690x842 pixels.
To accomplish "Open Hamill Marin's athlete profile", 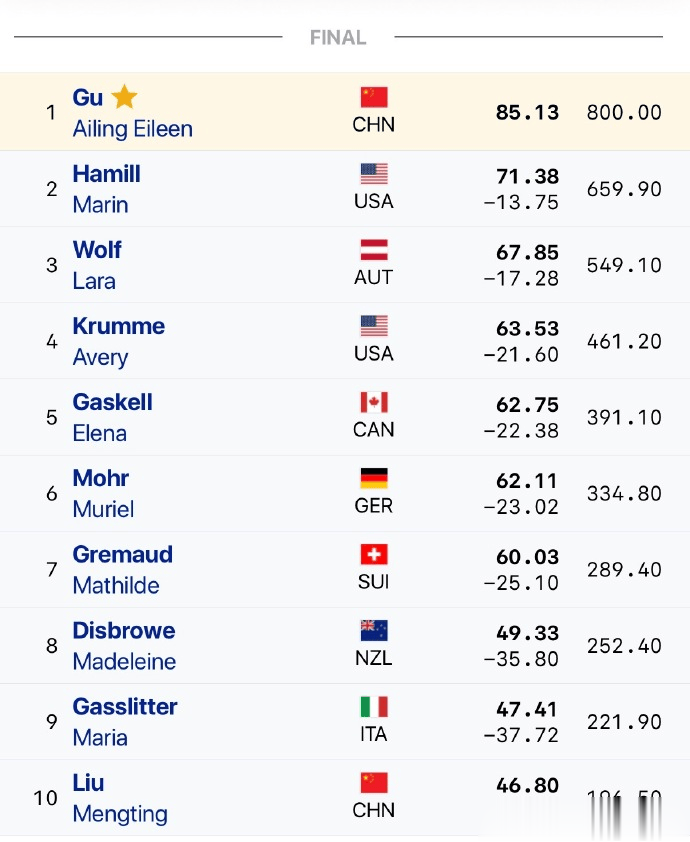I will (x=106, y=189).
